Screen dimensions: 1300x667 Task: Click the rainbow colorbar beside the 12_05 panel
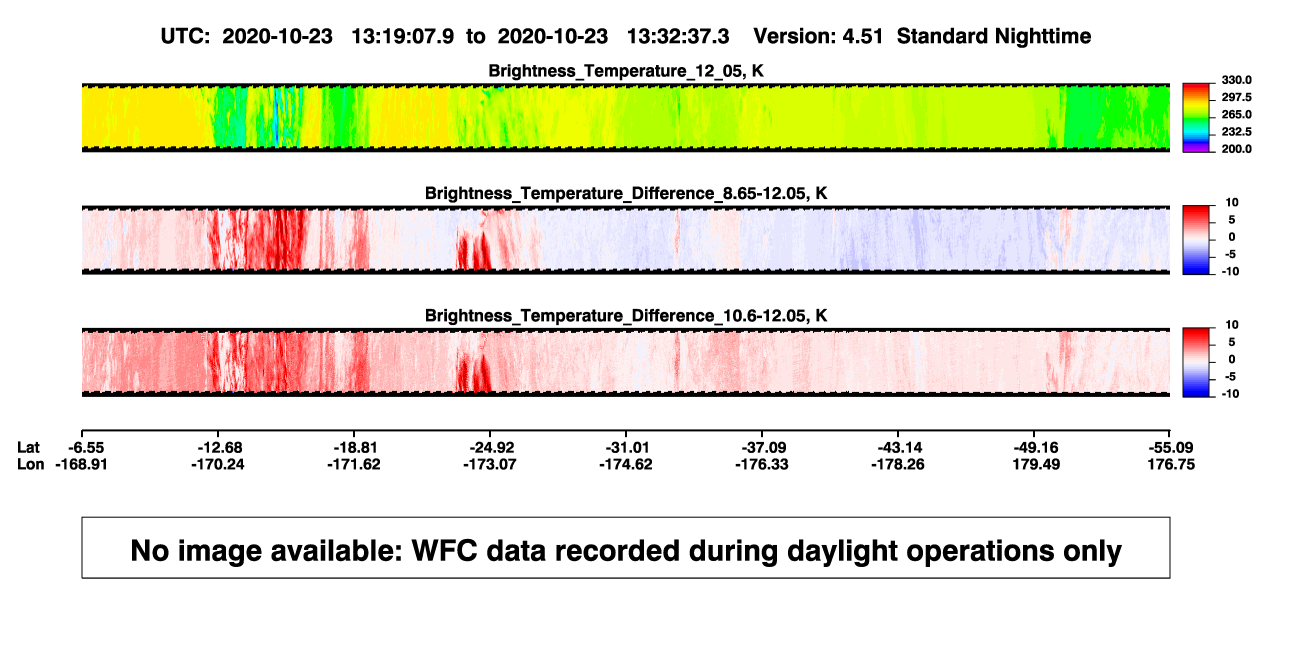tap(1198, 117)
